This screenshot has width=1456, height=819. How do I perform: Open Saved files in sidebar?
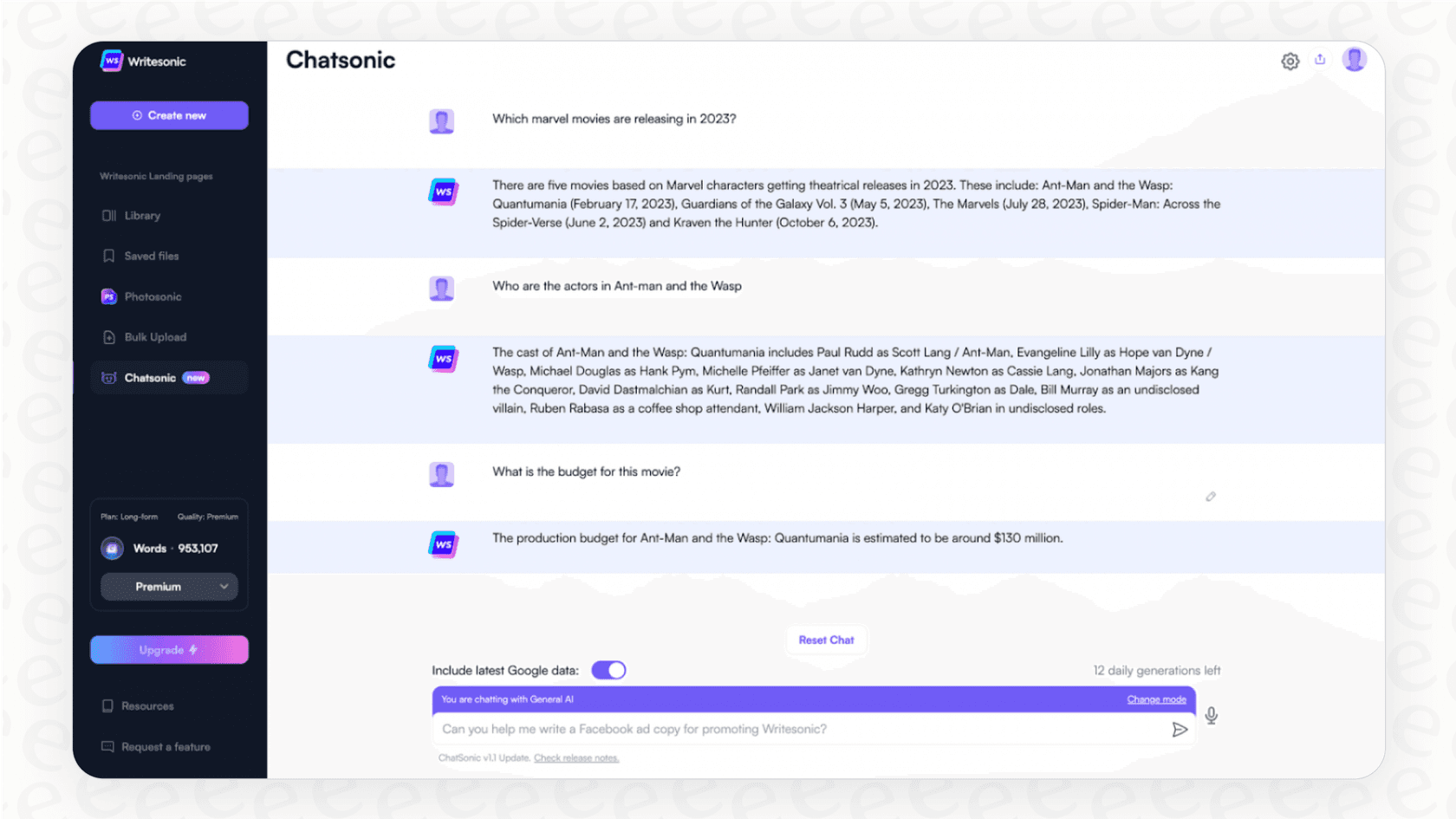click(x=151, y=257)
